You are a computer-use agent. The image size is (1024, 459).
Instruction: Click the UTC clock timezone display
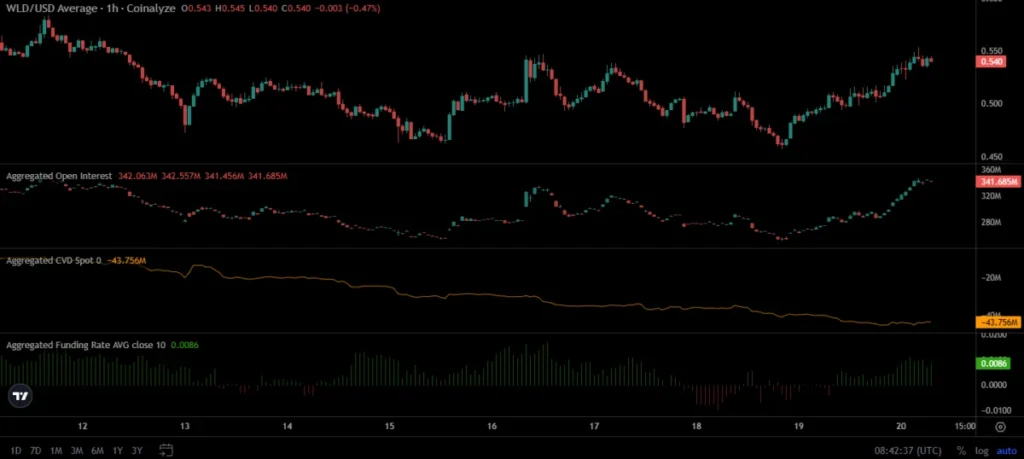[x=908, y=451]
